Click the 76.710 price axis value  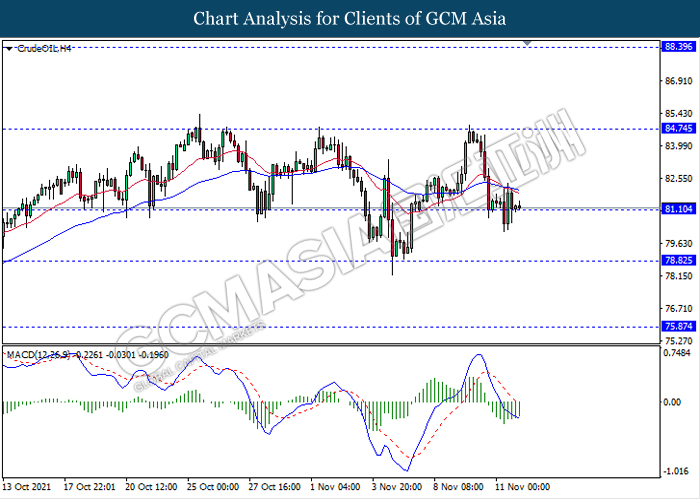point(679,309)
